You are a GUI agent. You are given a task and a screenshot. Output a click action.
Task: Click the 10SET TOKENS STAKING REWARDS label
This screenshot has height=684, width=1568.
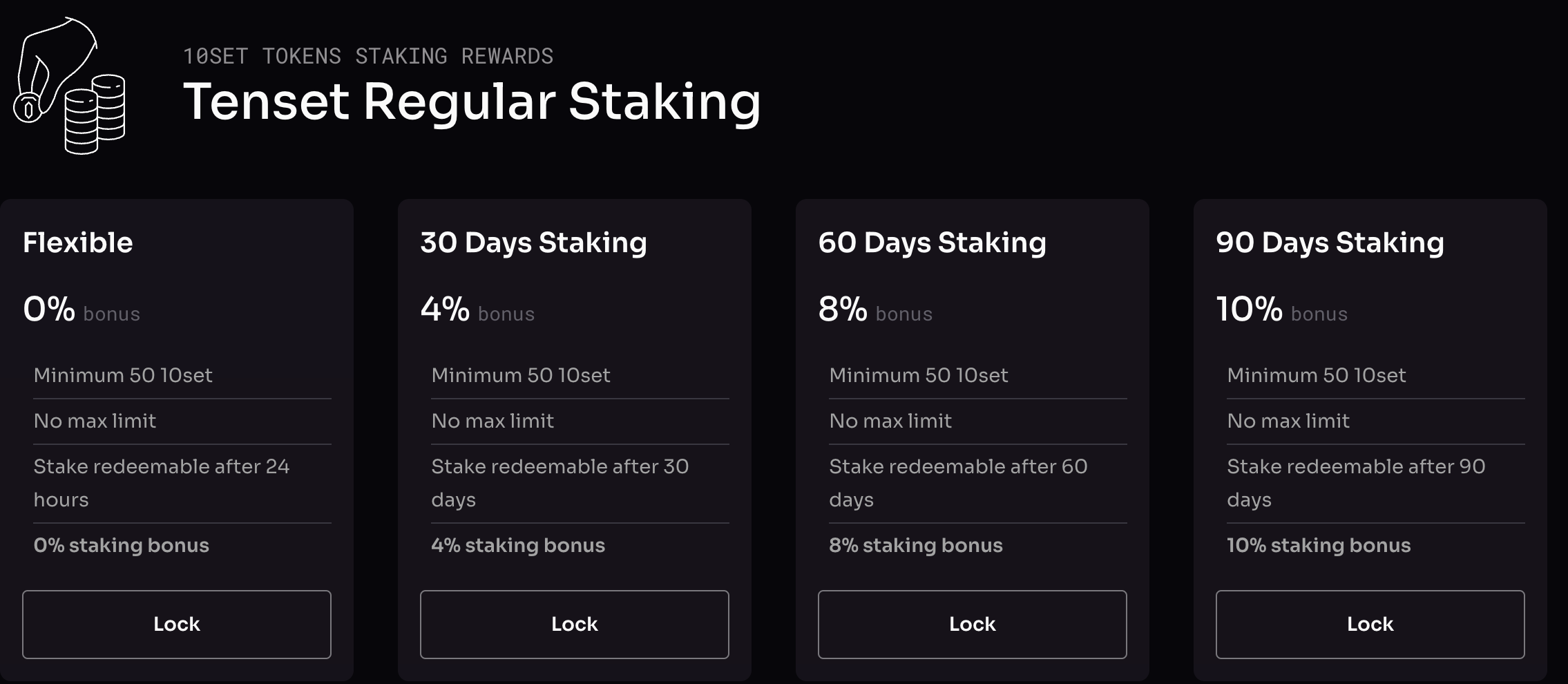click(x=368, y=56)
